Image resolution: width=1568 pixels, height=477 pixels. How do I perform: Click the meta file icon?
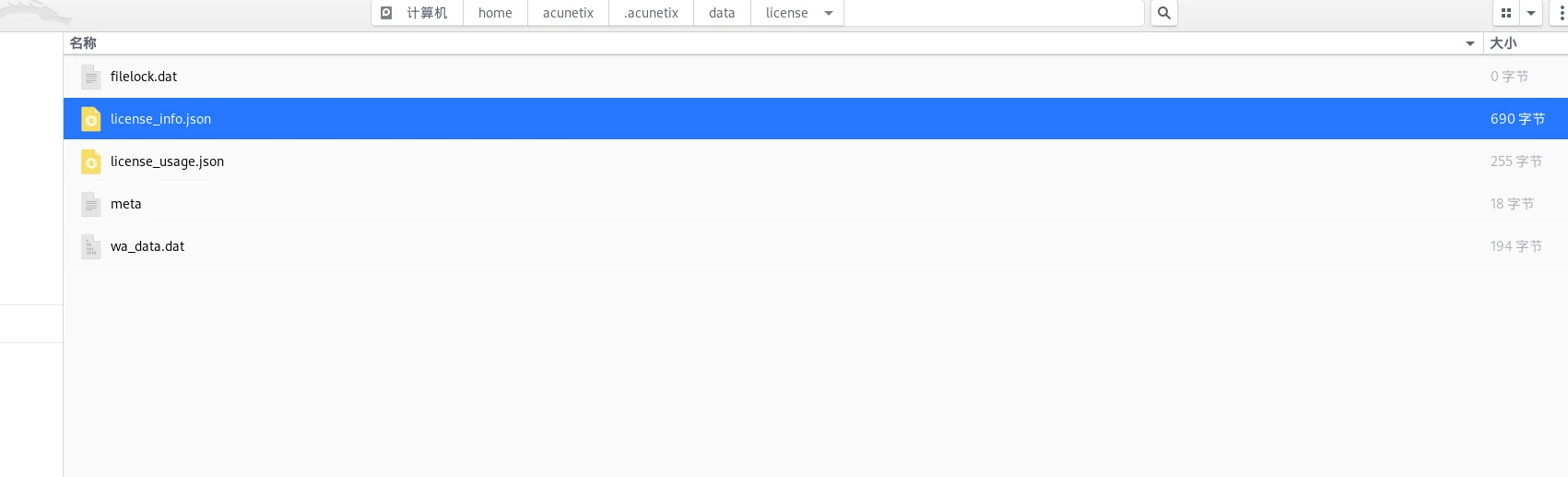(x=90, y=204)
